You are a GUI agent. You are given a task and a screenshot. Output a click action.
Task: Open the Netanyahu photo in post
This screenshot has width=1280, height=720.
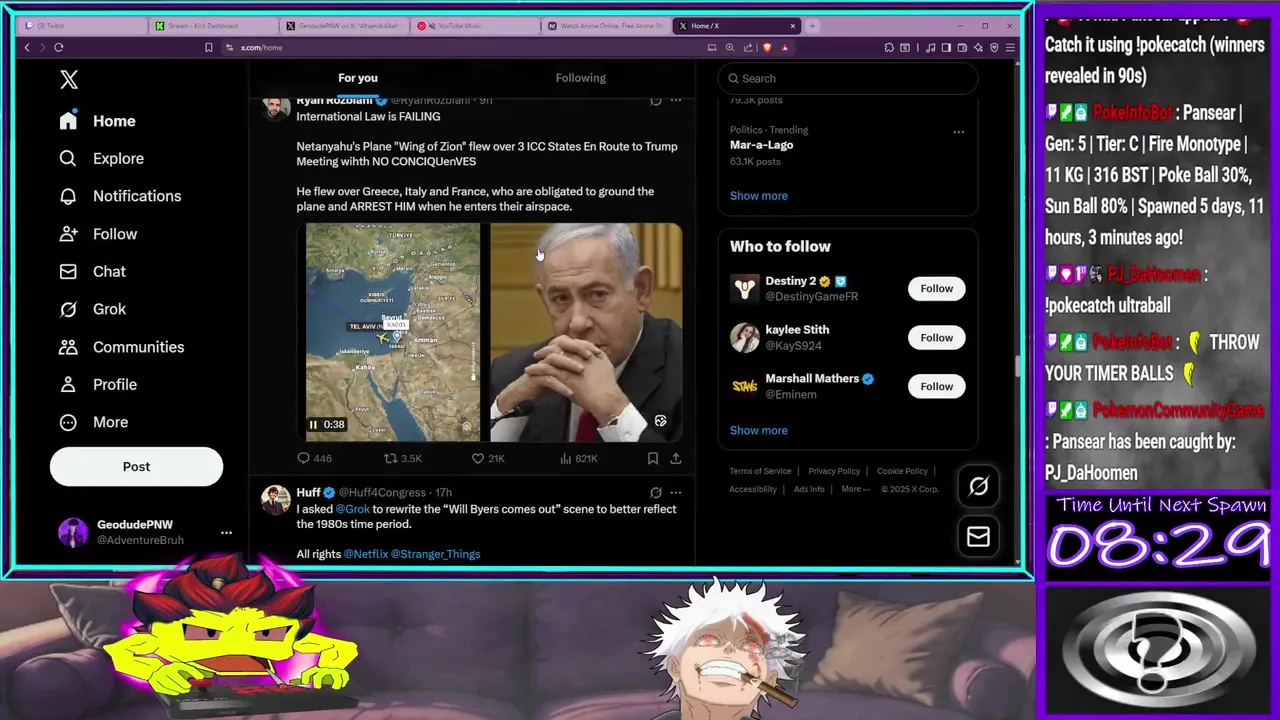[586, 332]
